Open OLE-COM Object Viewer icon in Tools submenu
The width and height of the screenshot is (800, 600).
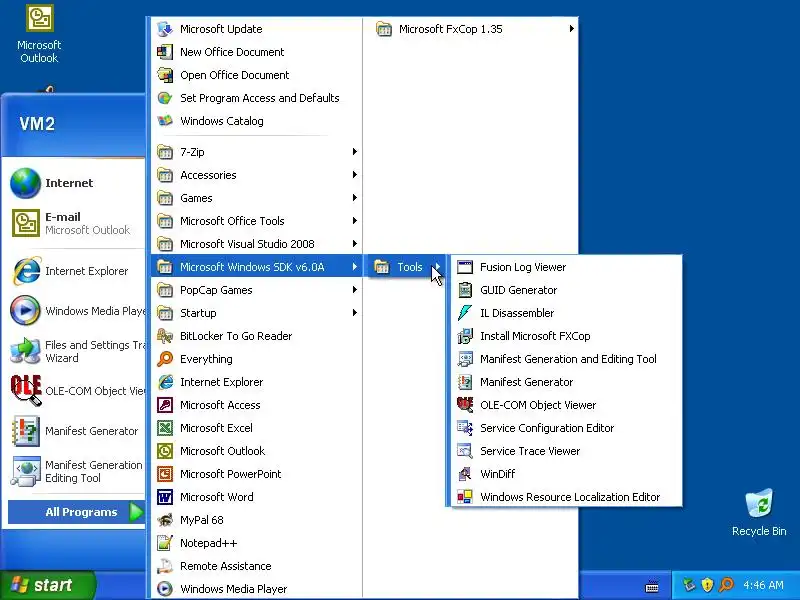[465, 405]
